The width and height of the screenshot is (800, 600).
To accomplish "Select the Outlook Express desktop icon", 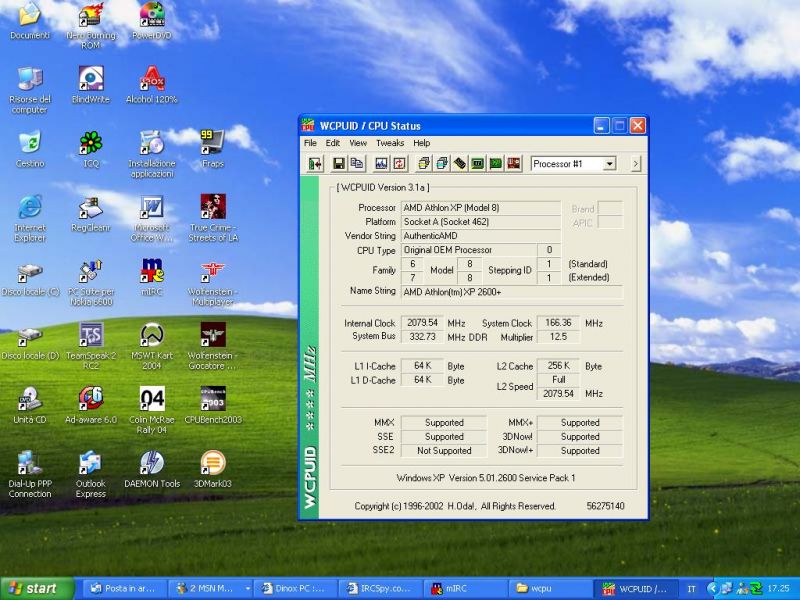I will click(91, 474).
